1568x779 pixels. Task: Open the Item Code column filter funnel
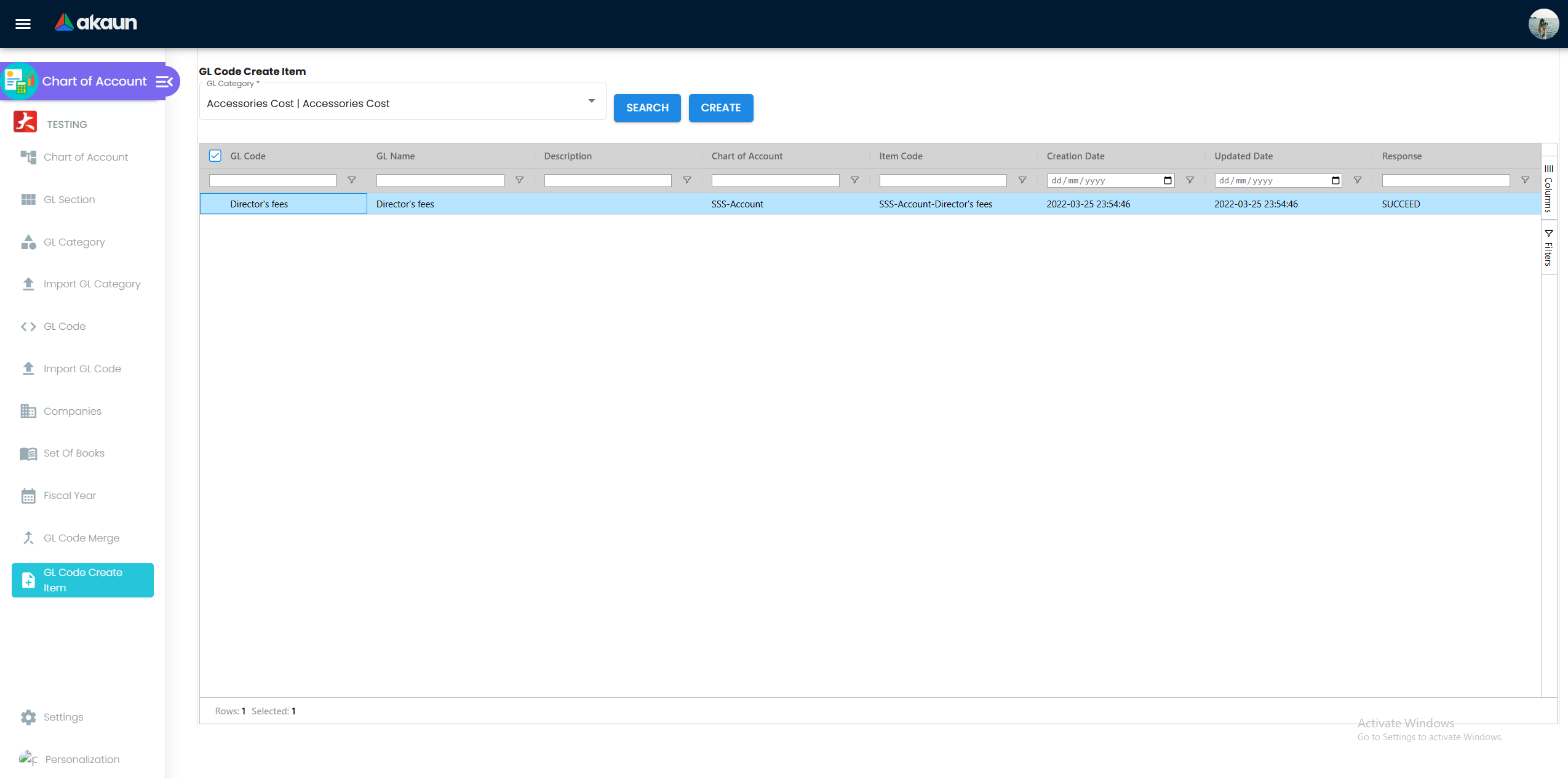point(1022,180)
